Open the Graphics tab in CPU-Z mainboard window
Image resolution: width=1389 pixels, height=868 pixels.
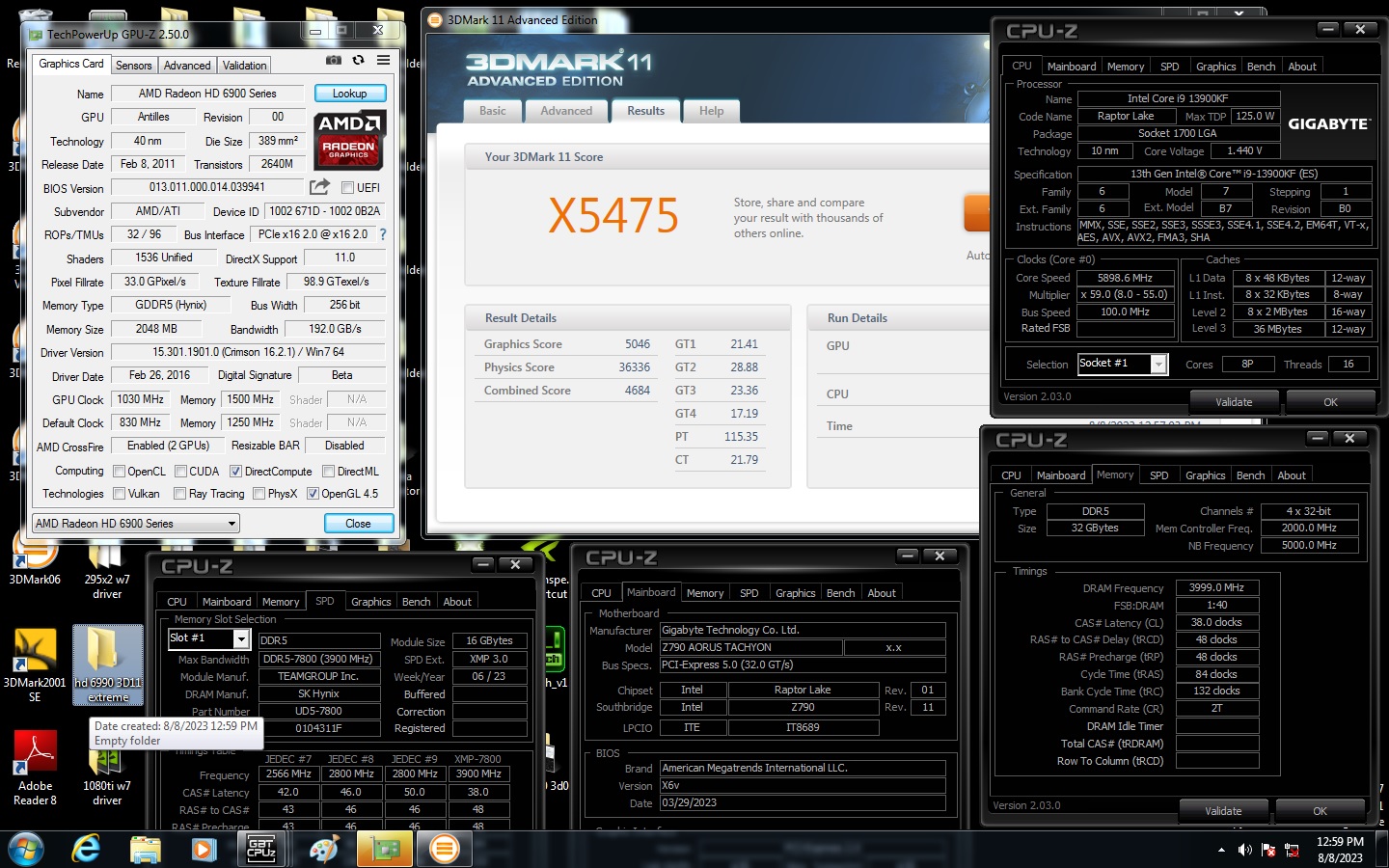795,593
